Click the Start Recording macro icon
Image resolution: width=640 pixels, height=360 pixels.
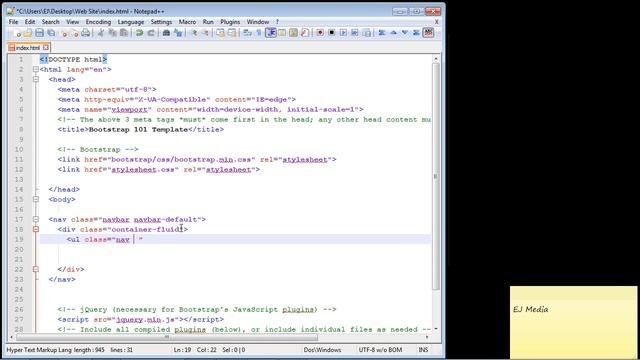coord(320,33)
